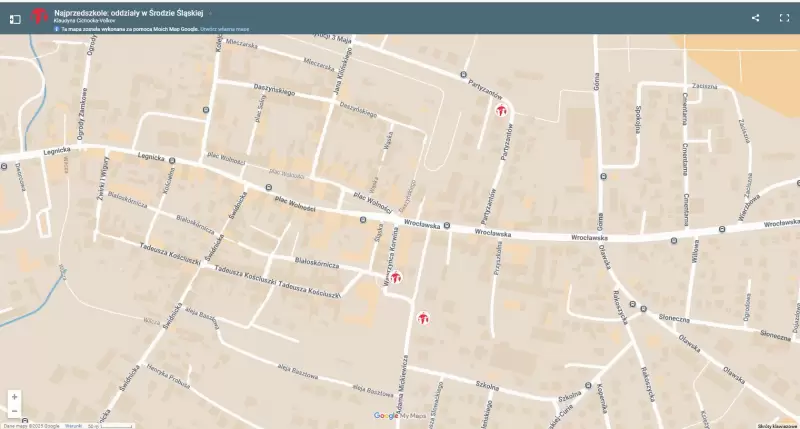Select the preschool marker near Białoskórnicza street
The image size is (800, 429).
tap(396, 277)
